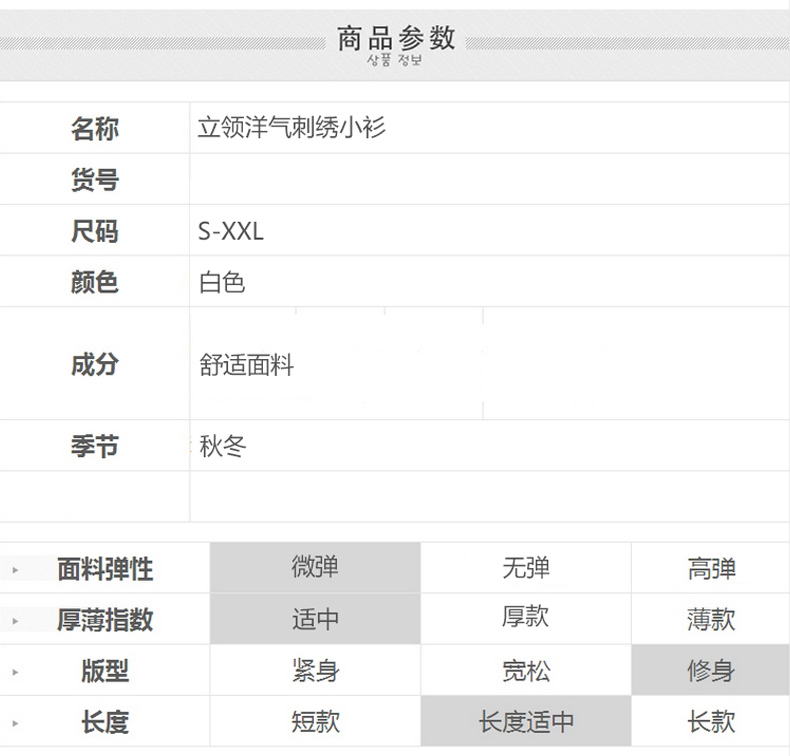Select the 季节 label

click(x=95, y=446)
